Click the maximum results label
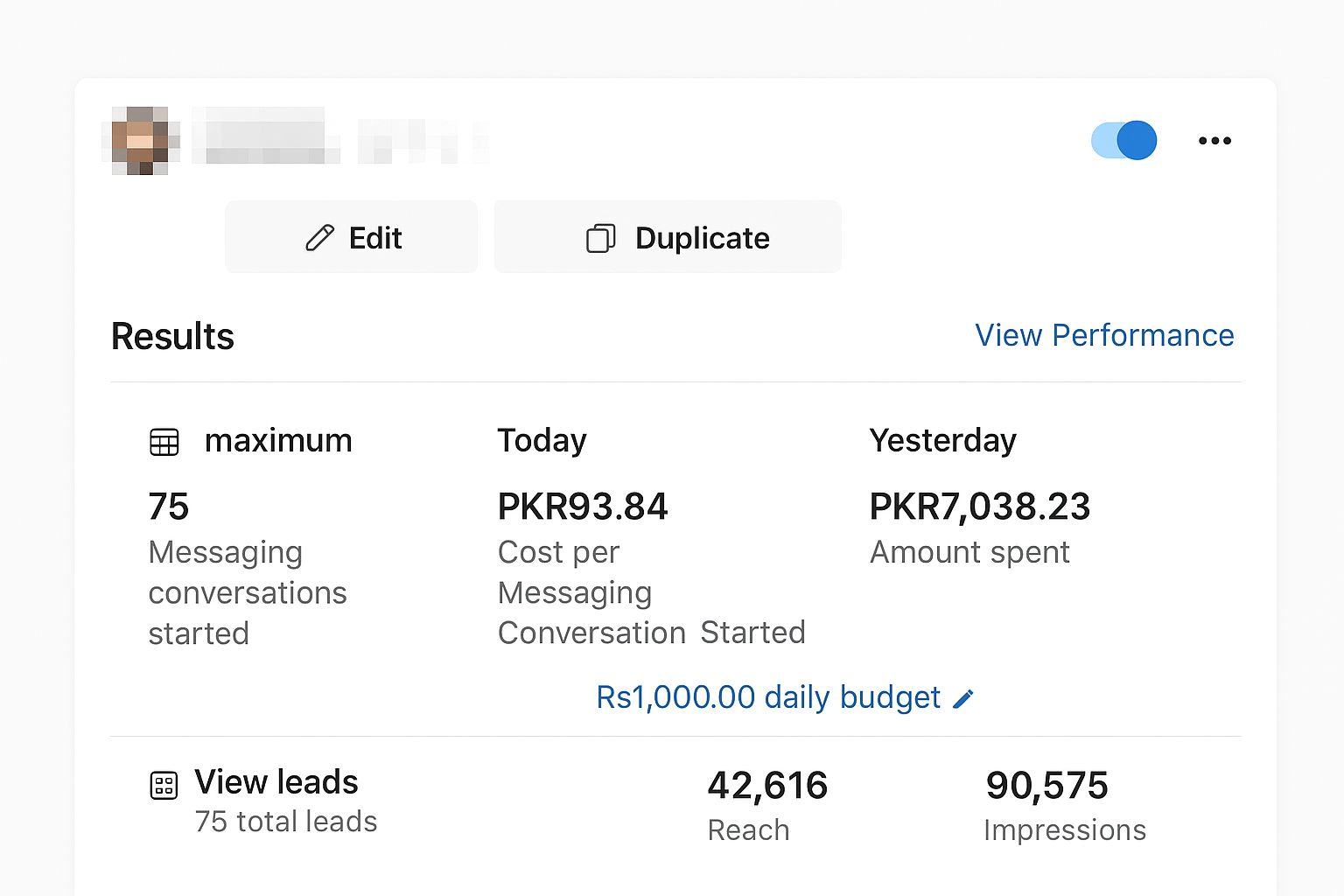 [278, 441]
